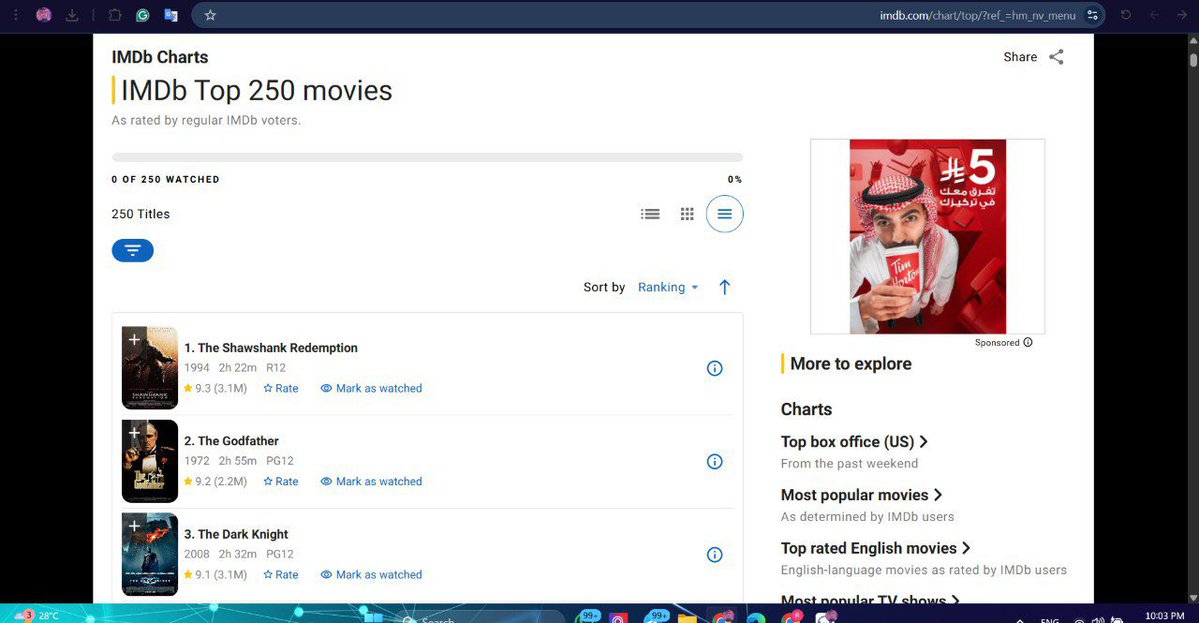The width and height of the screenshot is (1199, 623).
Task: Click the scrollbar down arrow
Action: tap(1193, 597)
